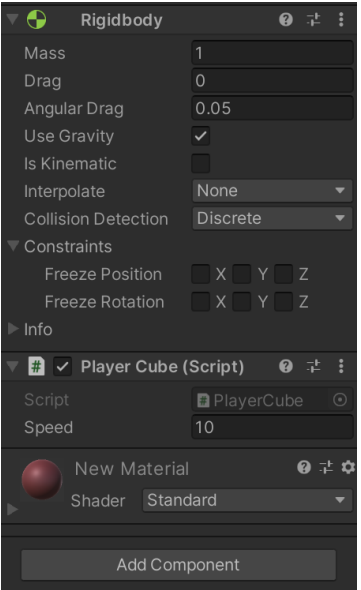Click the Speed value field
This screenshot has height=590, width=361.
click(272, 427)
